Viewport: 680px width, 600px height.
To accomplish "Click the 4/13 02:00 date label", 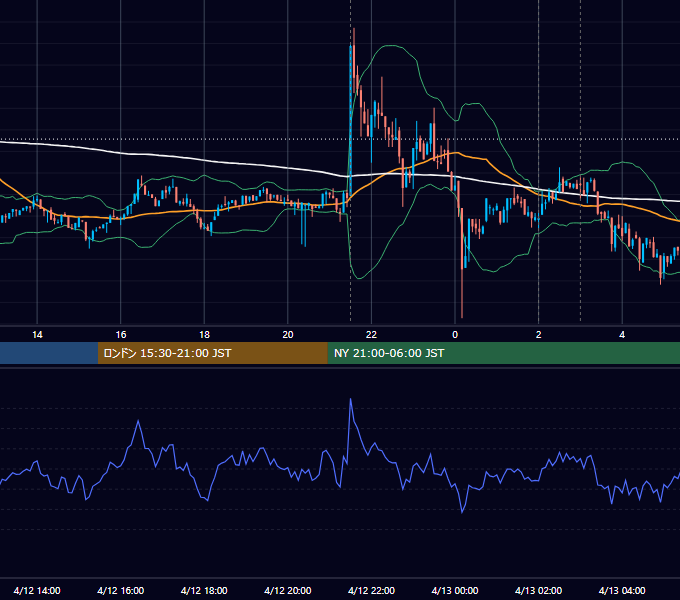I will click(538, 590).
